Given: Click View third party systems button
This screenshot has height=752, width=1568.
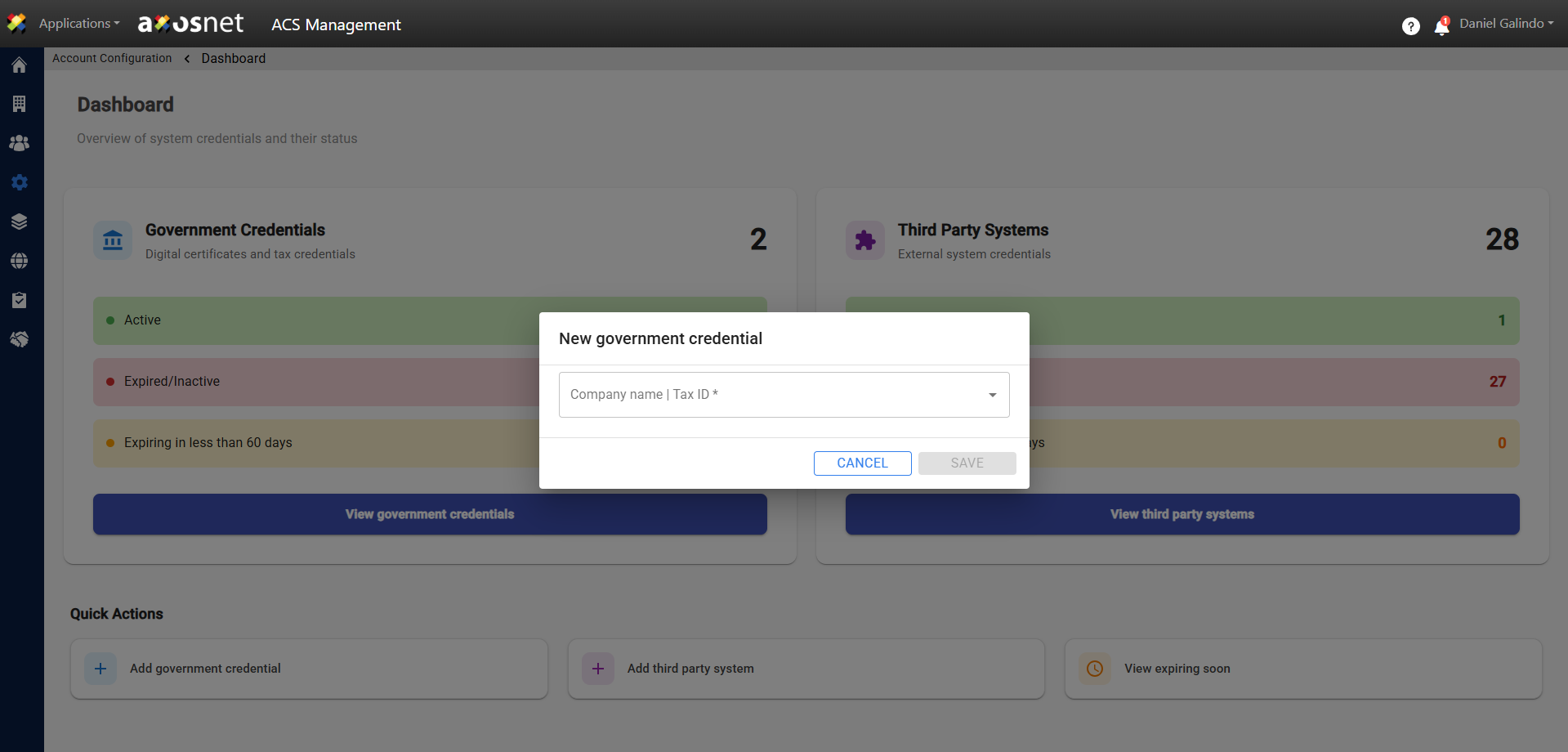Looking at the screenshot, I should tap(1182, 514).
